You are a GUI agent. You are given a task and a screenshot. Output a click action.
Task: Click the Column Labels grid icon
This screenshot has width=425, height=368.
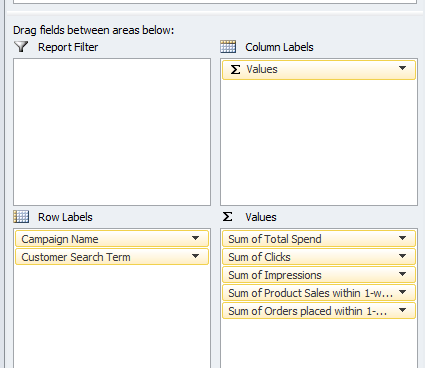coord(228,47)
